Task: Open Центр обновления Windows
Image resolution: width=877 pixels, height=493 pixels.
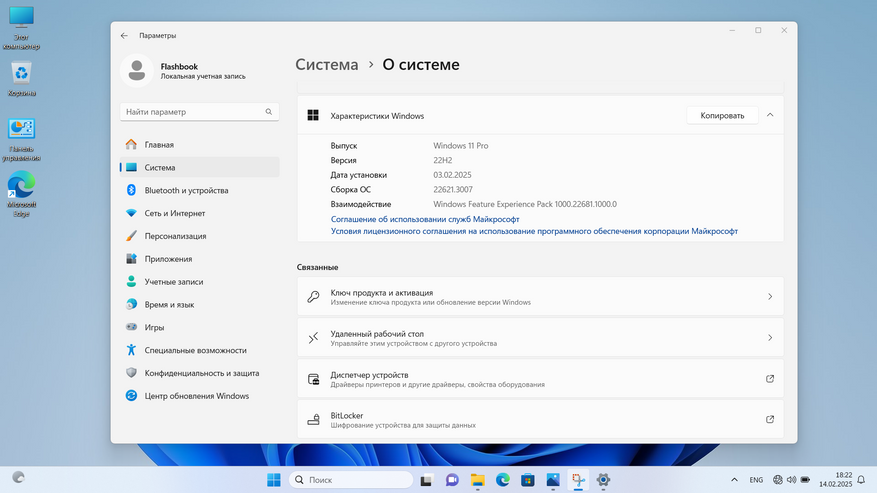Action: point(196,396)
